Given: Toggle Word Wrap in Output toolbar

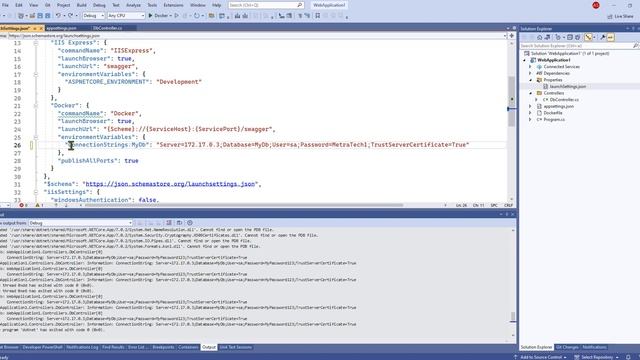Looking at the screenshot, I should click(179, 223).
